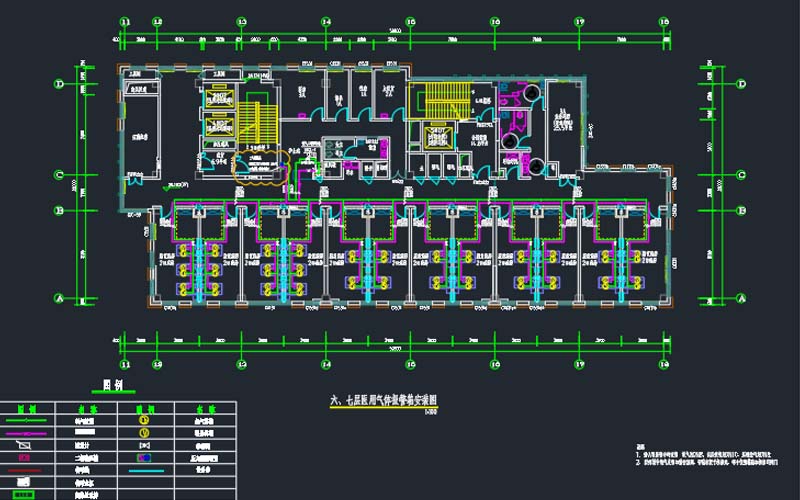The width and height of the screenshot is (800, 500).
Task: Select the wide yellow staircase near axis 15
Action: tap(435, 100)
